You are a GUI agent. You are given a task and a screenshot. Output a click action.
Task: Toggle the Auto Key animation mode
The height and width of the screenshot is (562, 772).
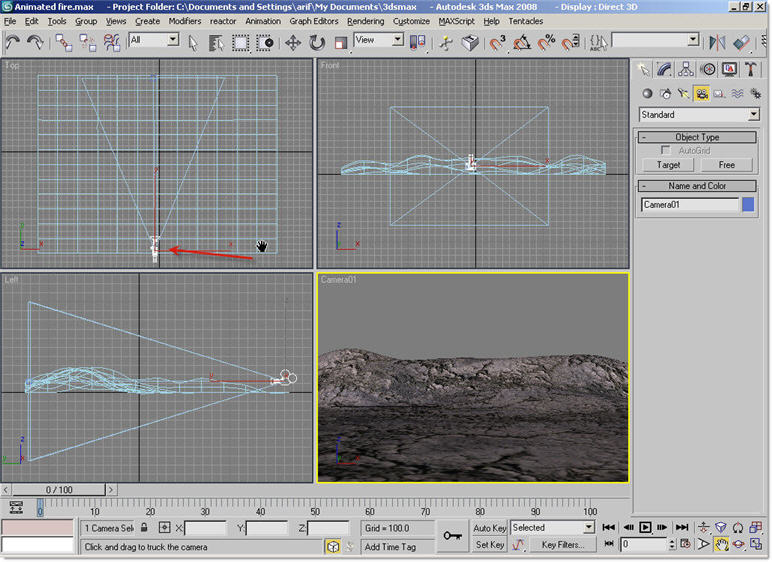click(489, 528)
